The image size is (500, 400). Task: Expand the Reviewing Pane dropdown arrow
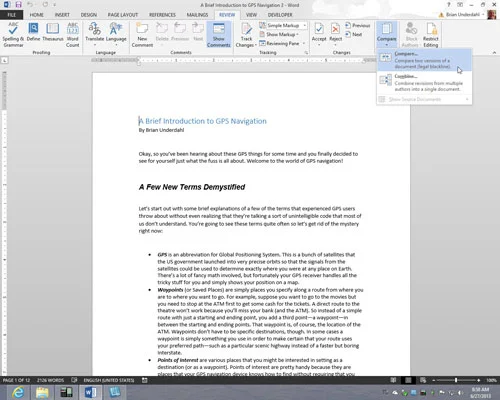click(x=304, y=43)
